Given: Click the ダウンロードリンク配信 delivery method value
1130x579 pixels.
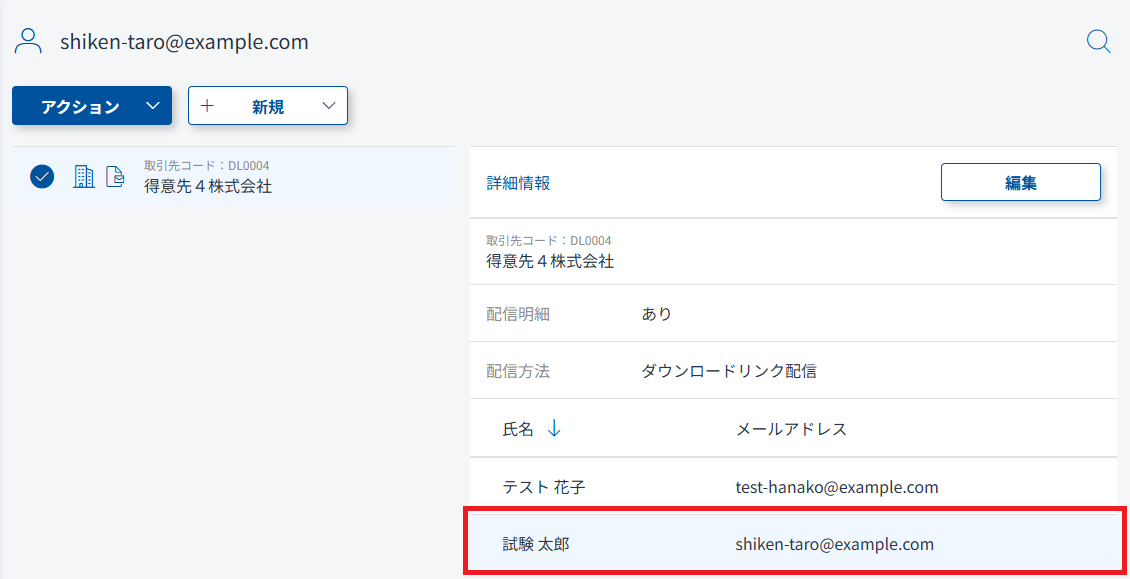Looking at the screenshot, I should [728, 371].
